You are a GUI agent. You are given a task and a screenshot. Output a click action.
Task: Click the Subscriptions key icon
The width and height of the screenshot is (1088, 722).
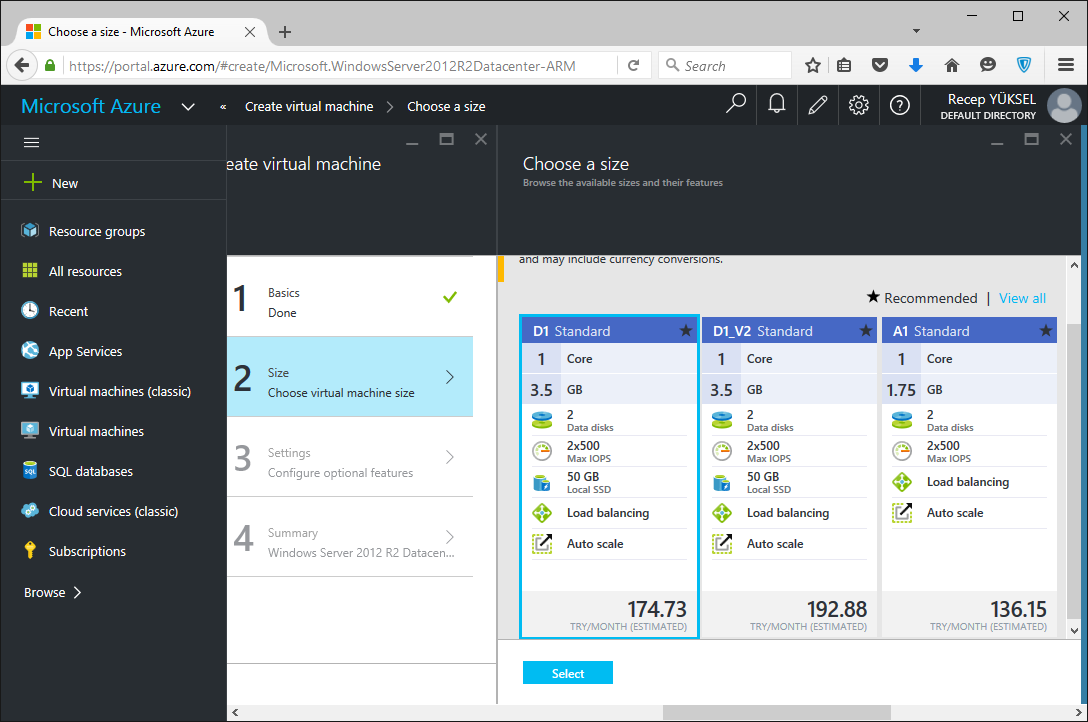[30, 551]
